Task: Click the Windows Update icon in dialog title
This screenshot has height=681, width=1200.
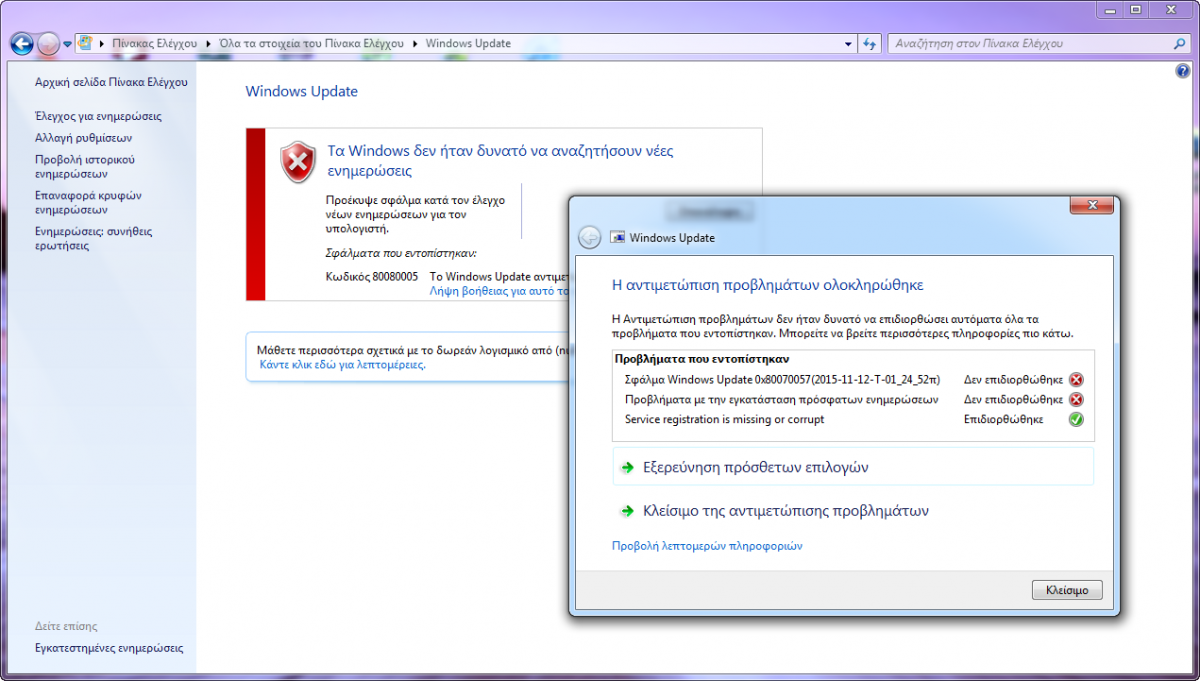Action: (618, 238)
